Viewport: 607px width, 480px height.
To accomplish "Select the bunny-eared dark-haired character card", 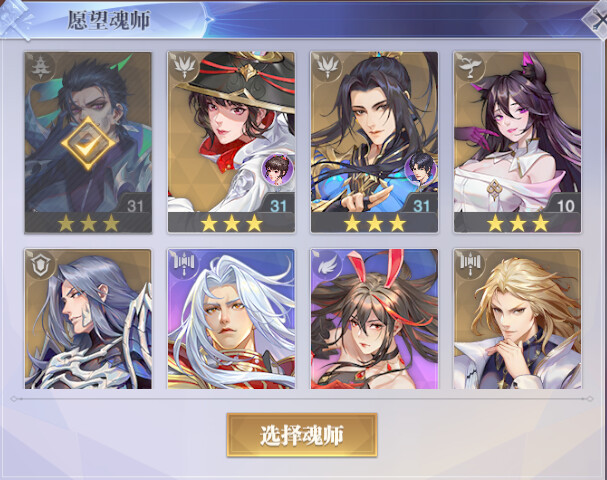I will click(374, 319).
